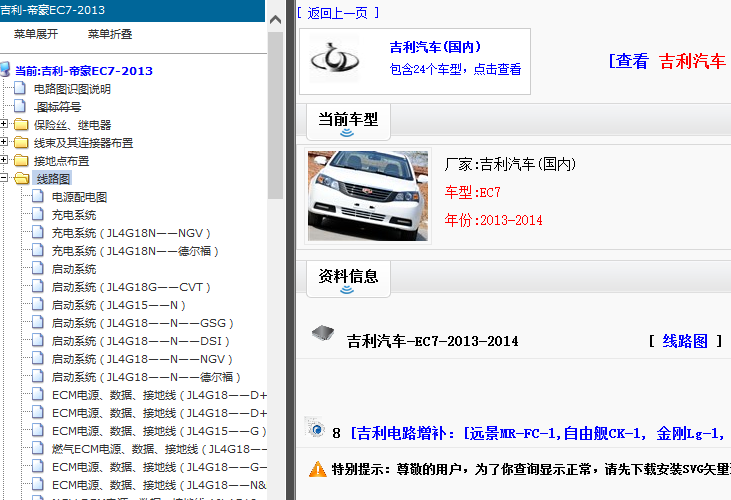Click the Geely brand logo image

pyautogui.click(x=334, y=59)
